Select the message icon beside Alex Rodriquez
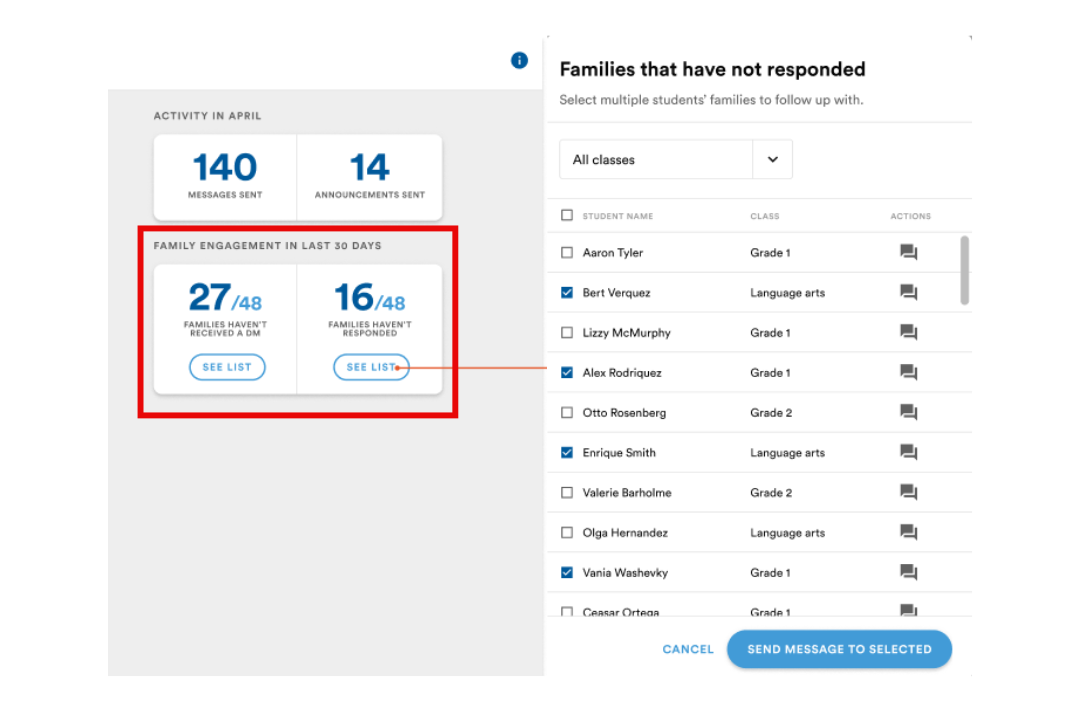Image resolution: width=1080 pixels, height=704 pixels. pos(908,372)
